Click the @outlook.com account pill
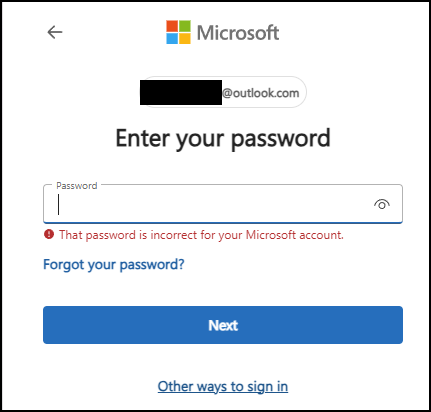This screenshot has height=412, width=431. coord(223,92)
